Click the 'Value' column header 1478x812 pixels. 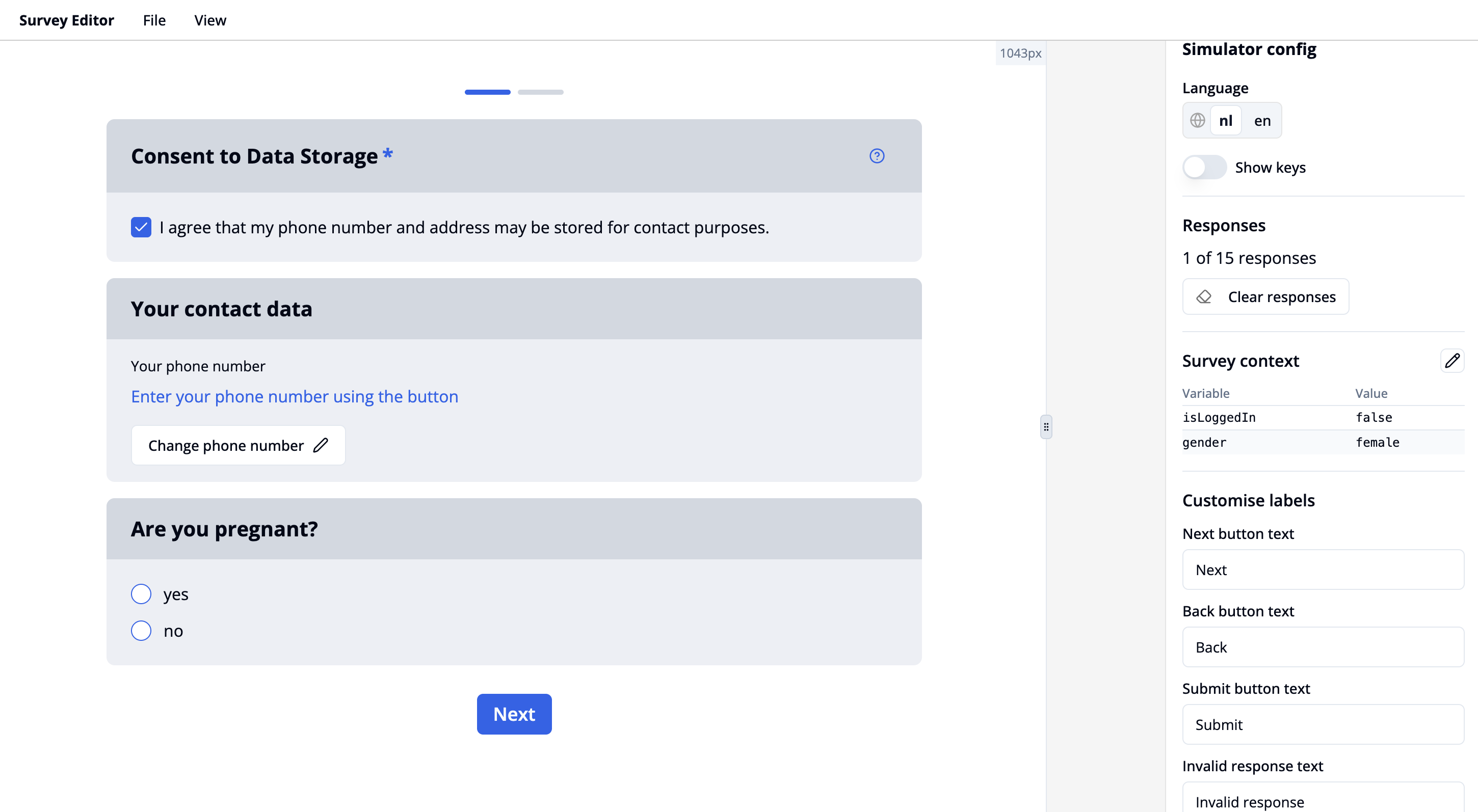tap(1370, 393)
